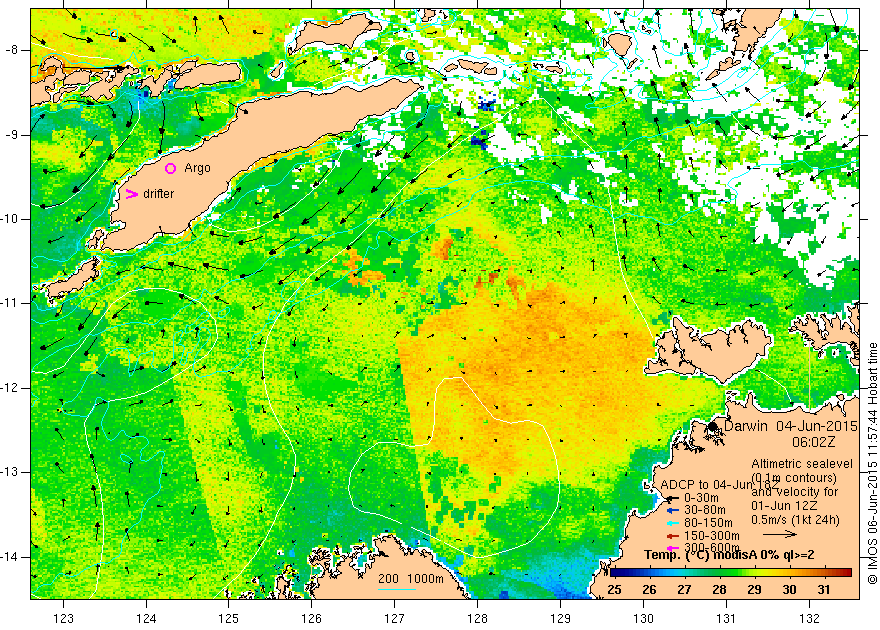880x630 pixels.
Task: Click the latitude axis label '-9'
Action: click(x=12, y=135)
